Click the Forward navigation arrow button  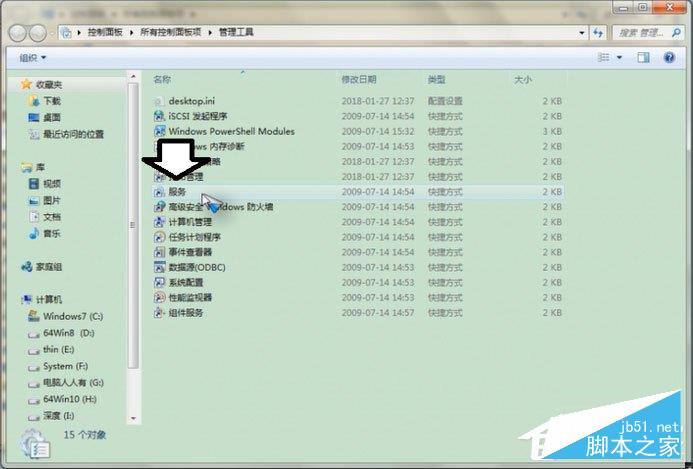pyautogui.click(x=38, y=33)
